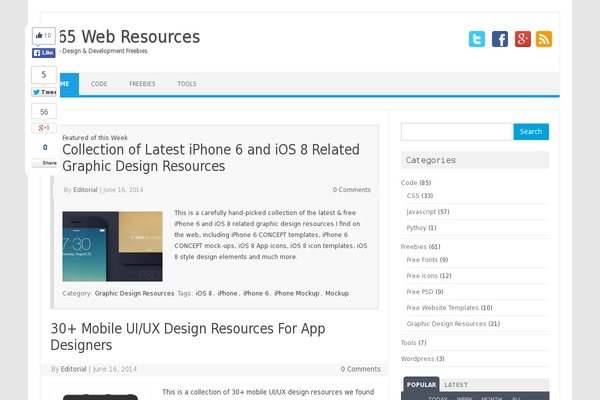Select the Tools (7) category
The height and width of the screenshot is (400, 600).
413,343
